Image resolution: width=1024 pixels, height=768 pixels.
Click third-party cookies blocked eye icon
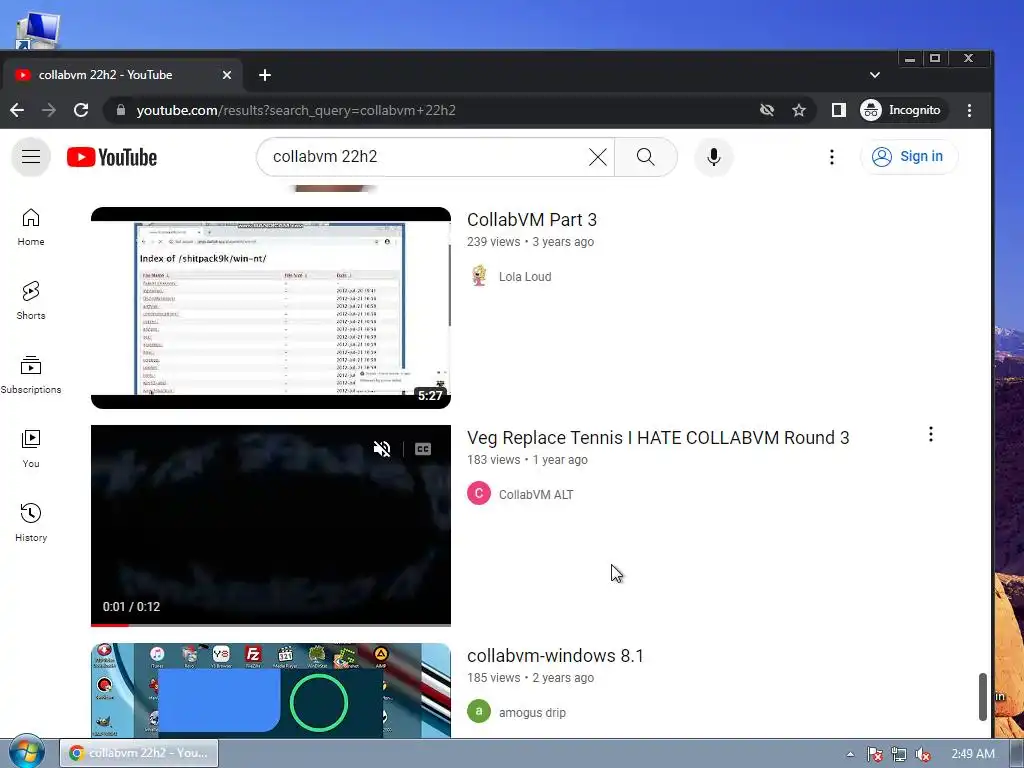pyautogui.click(x=767, y=110)
